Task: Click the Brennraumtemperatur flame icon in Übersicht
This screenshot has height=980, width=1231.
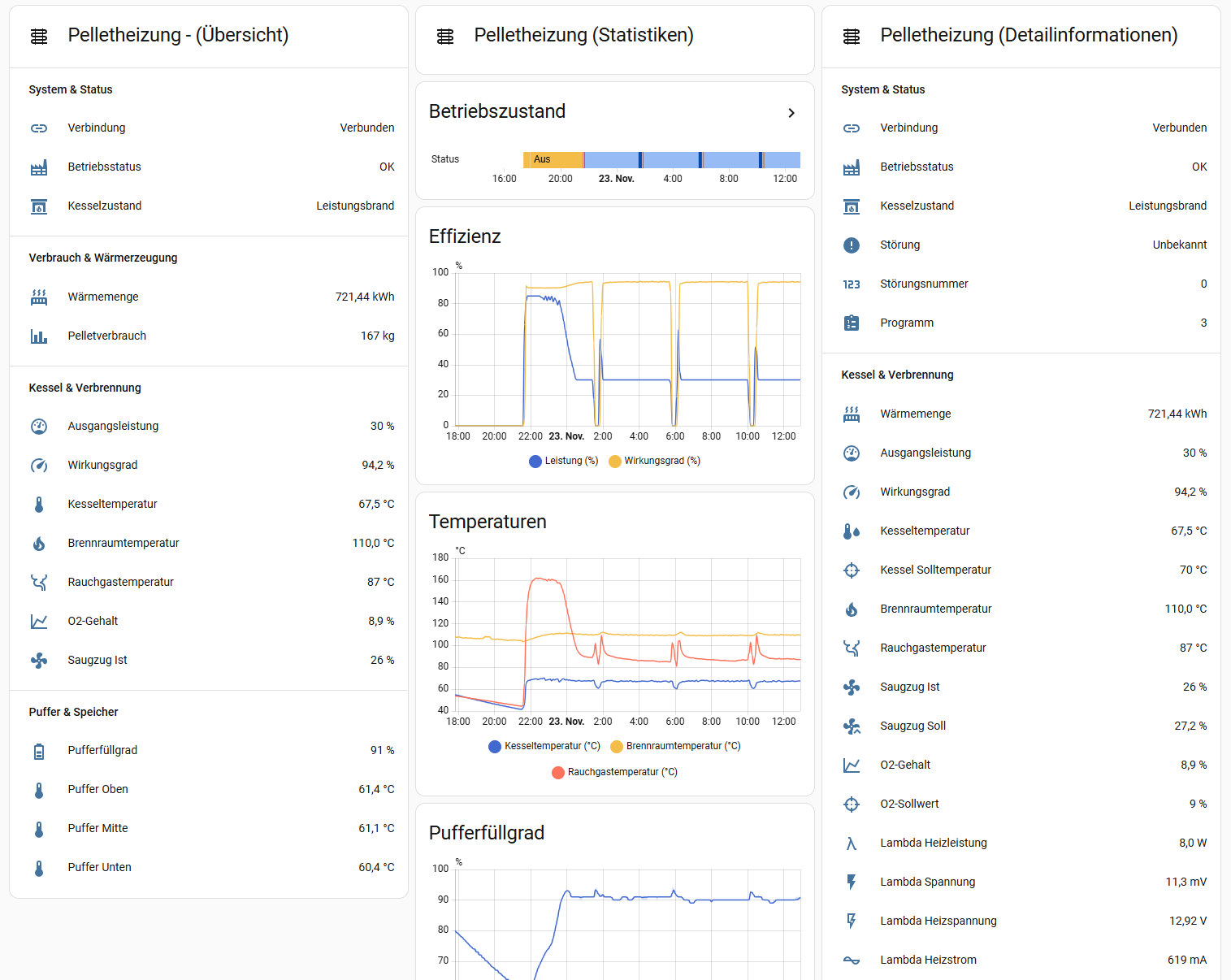Action: [39, 544]
